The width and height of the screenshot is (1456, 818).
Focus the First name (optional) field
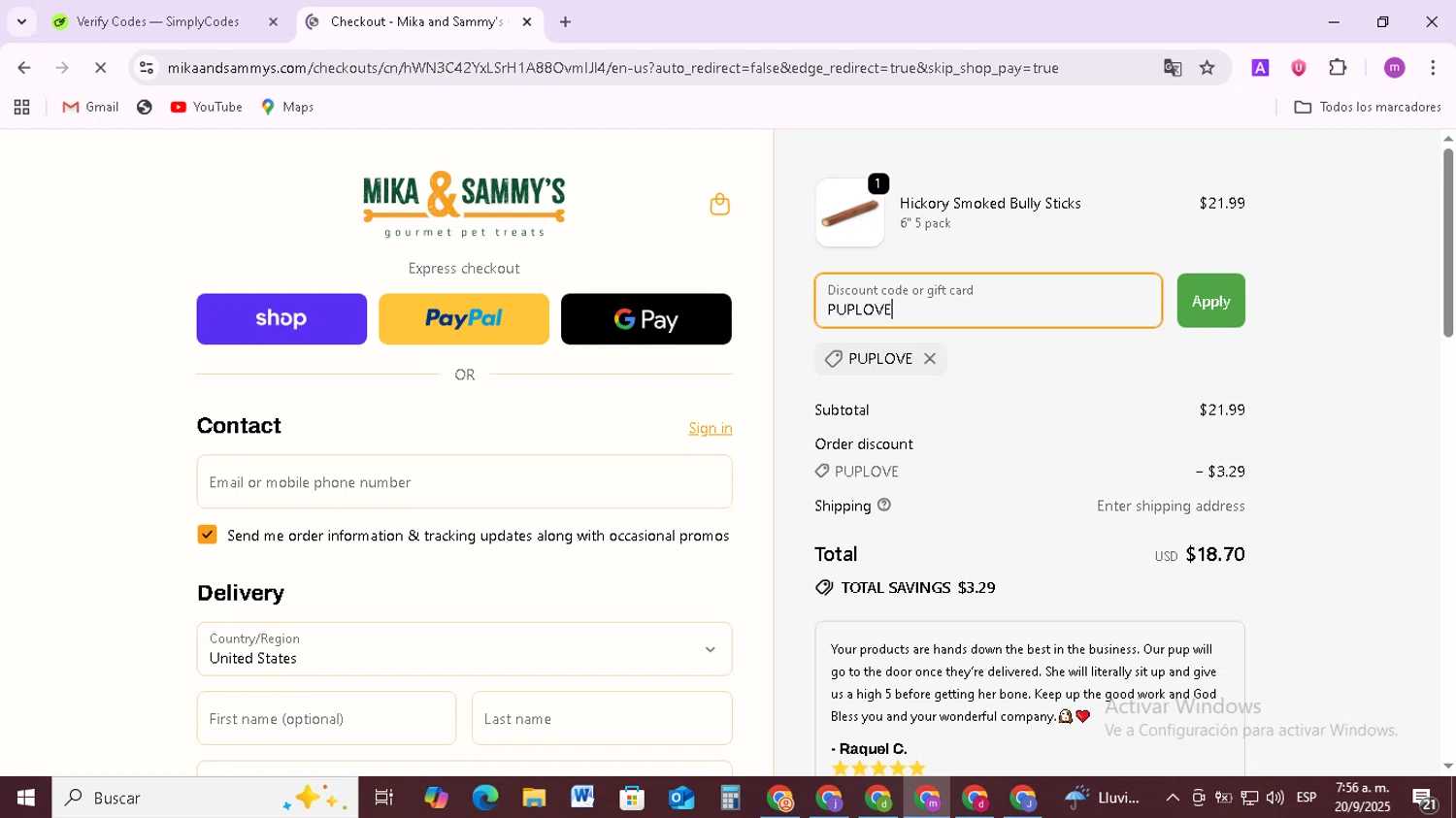326,719
